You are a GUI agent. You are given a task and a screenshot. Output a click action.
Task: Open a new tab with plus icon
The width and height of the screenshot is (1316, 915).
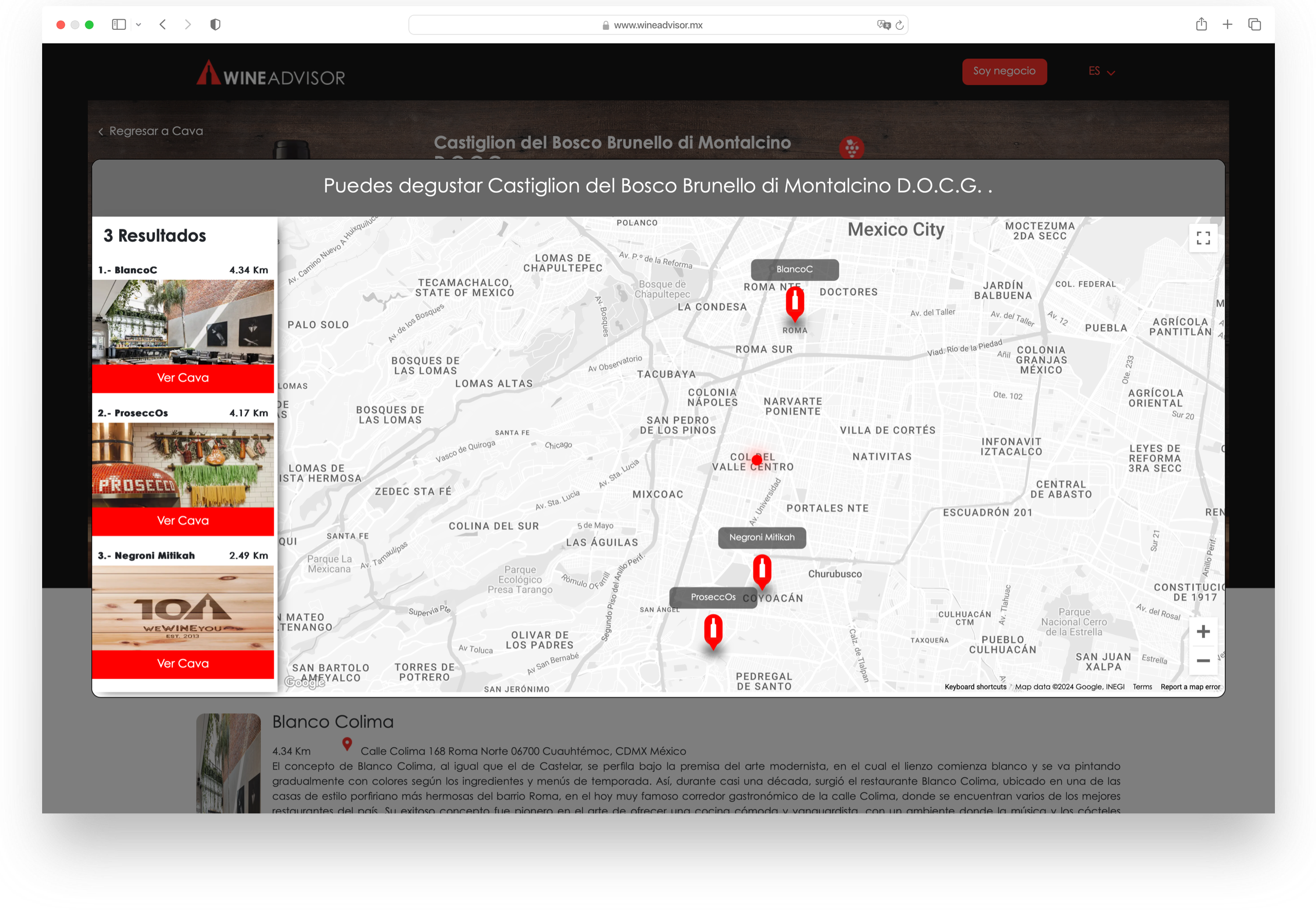[x=1227, y=25]
